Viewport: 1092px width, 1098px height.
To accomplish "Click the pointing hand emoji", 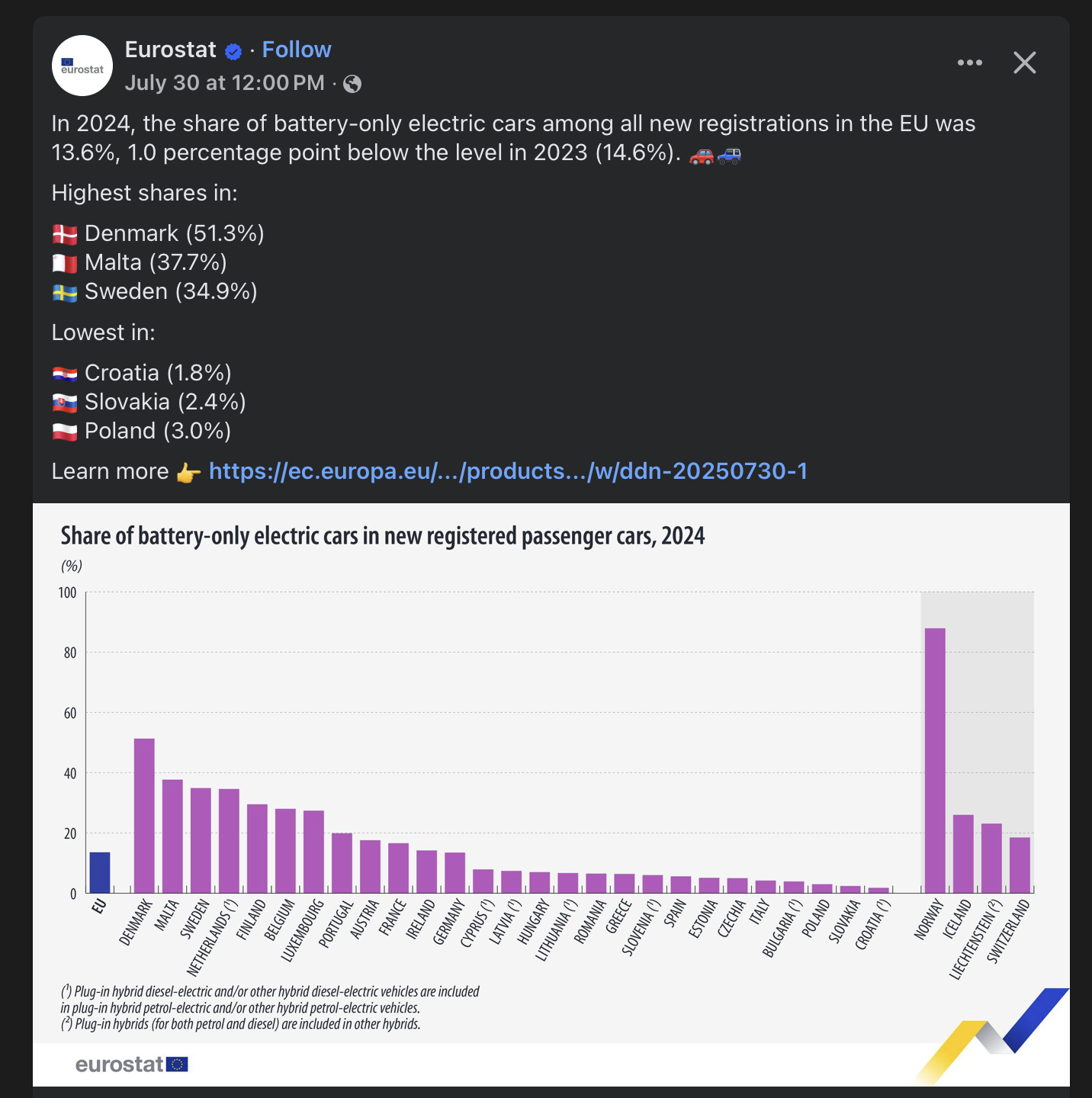I will click(x=188, y=473).
